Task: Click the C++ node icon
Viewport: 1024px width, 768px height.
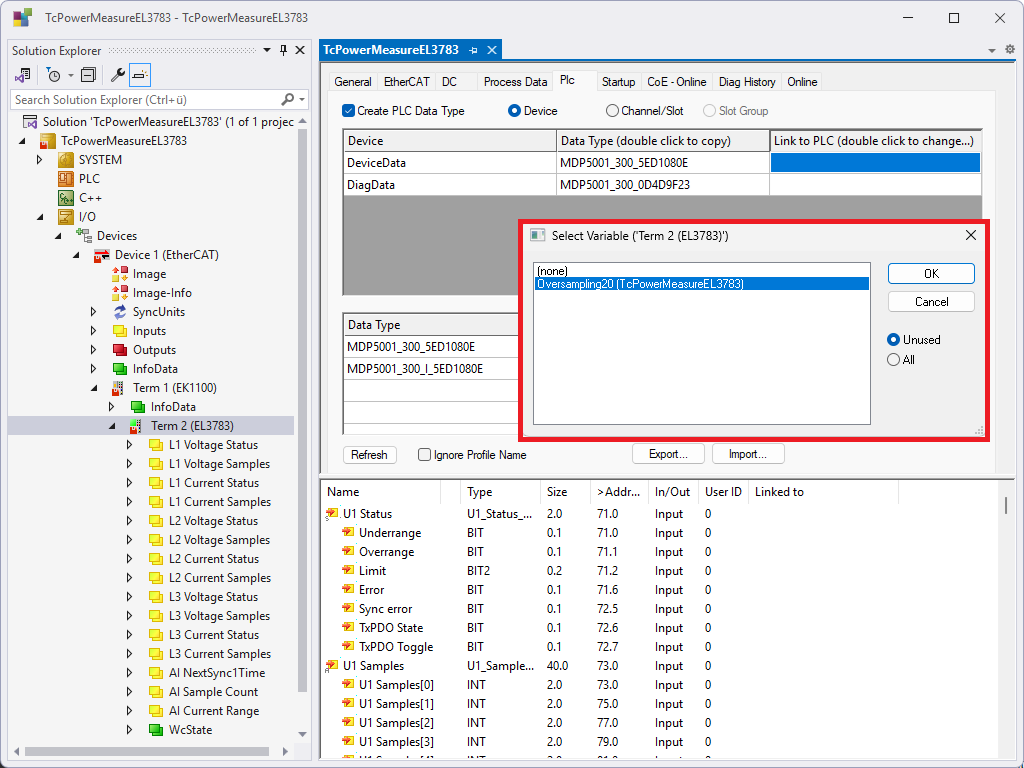Action: tap(65, 198)
